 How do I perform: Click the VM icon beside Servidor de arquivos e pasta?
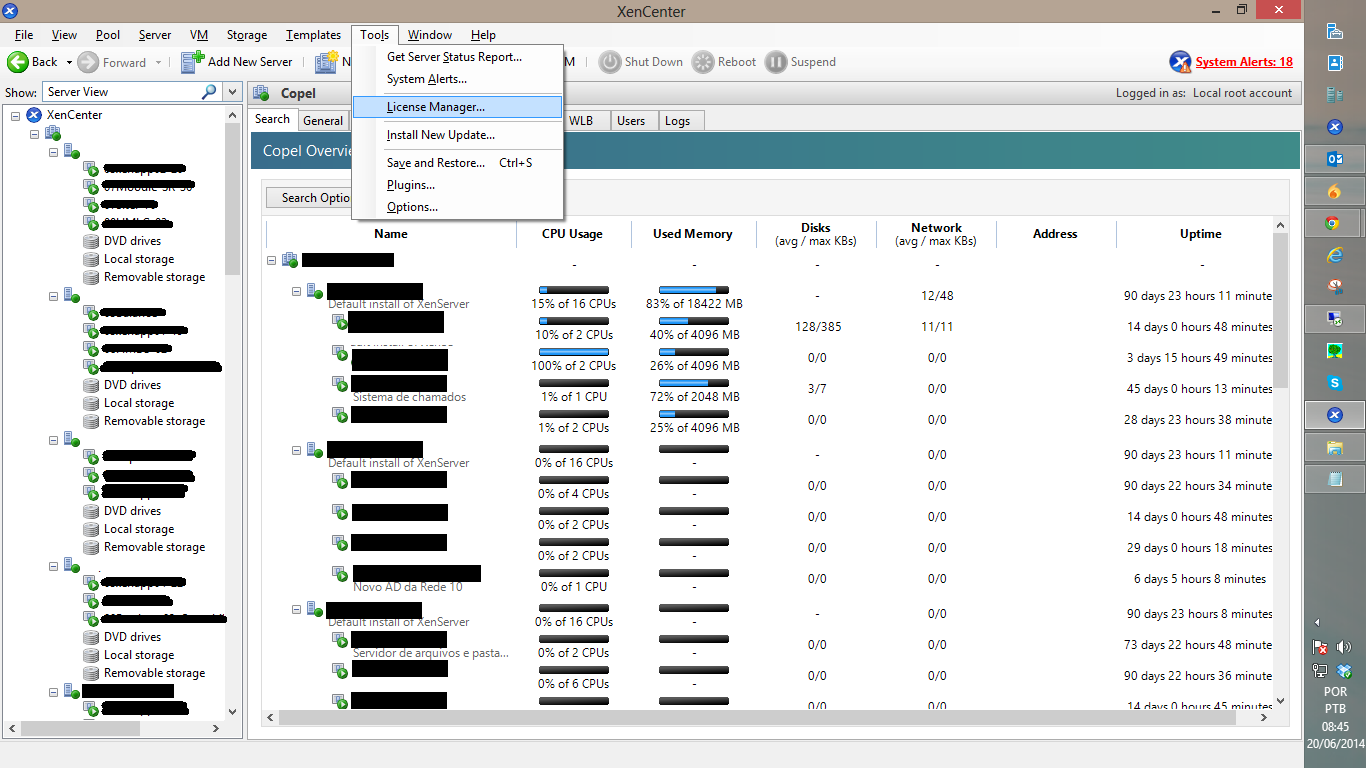pos(341,640)
